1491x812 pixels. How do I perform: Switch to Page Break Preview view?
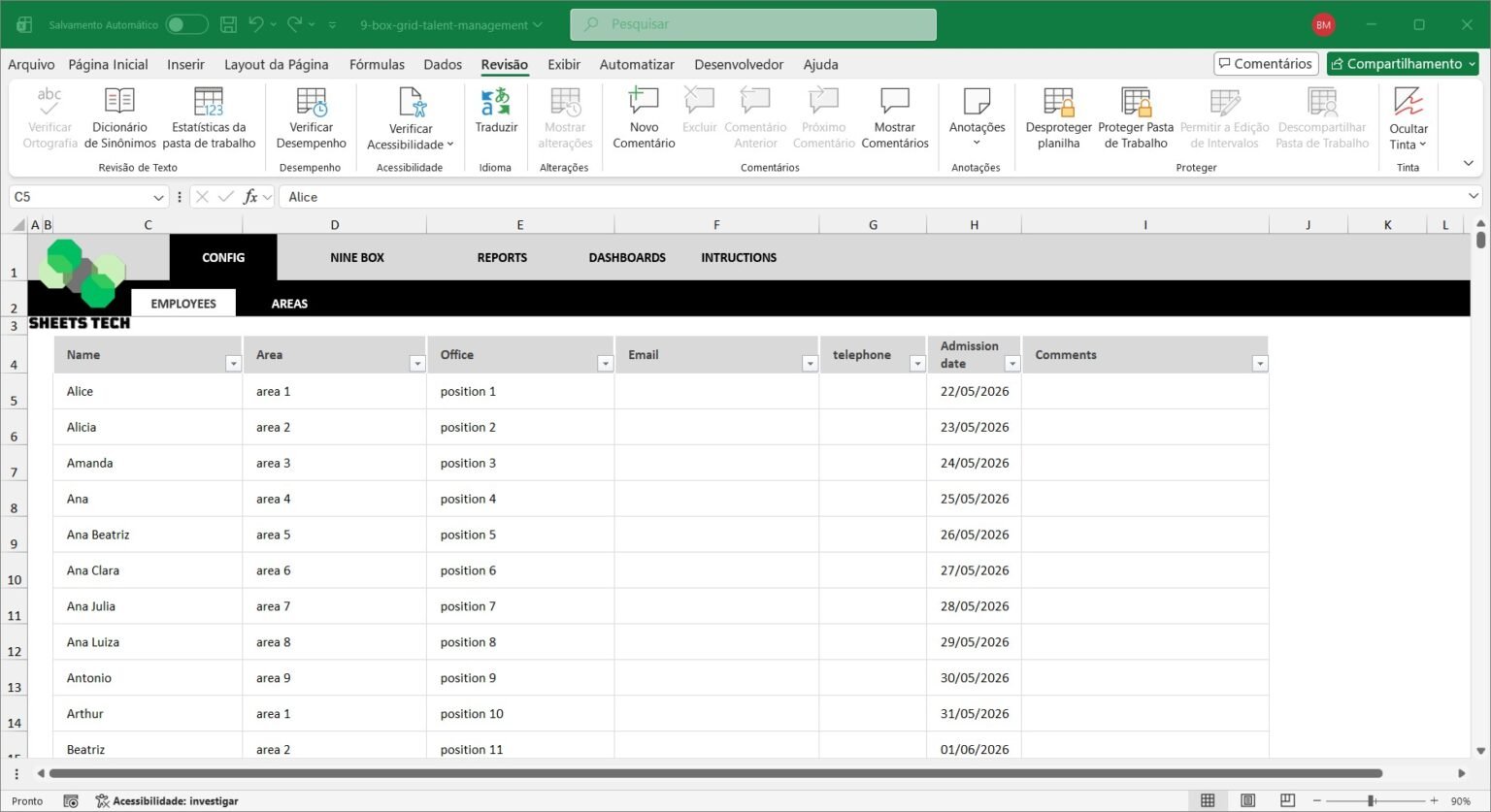tap(1287, 800)
